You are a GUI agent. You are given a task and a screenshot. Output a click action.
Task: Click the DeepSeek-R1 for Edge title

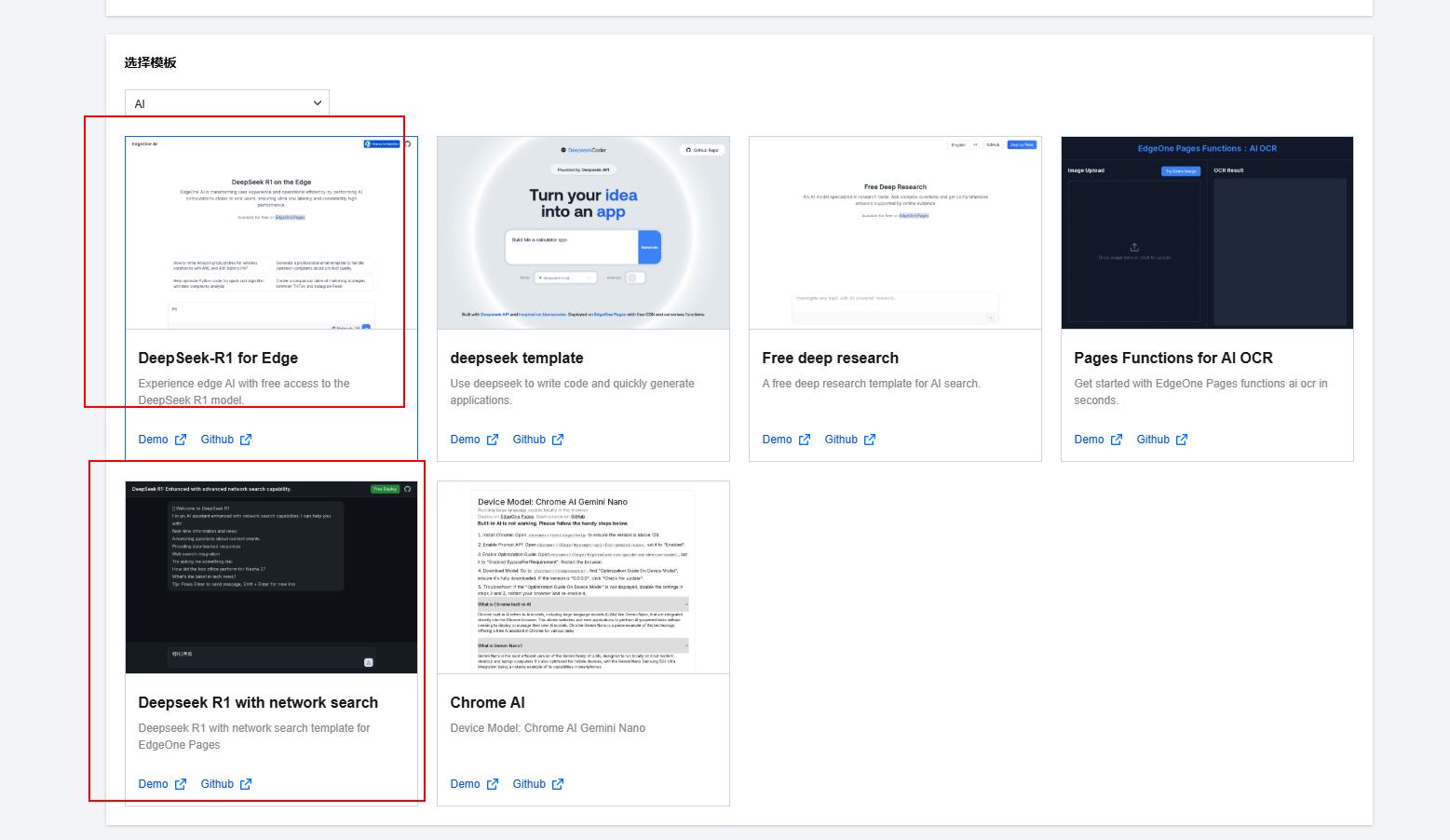(218, 358)
